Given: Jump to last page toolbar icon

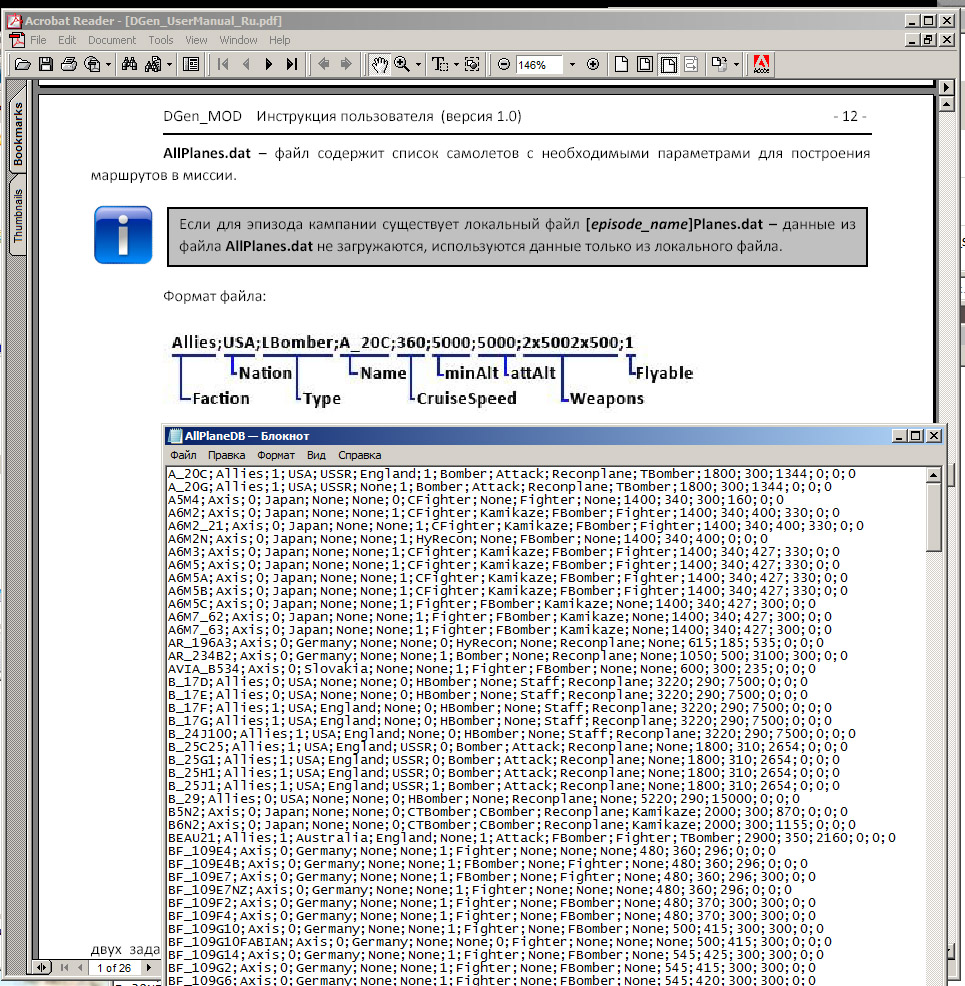Looking at the screenshot, I should pyautogui.click(x=291, y=64).
